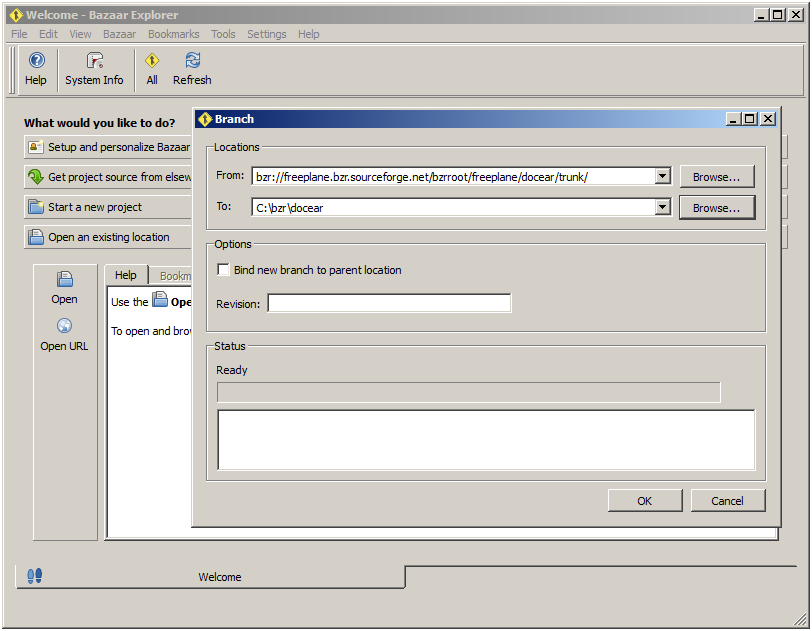The height and width of the screenshot is (631, 812).
Task: Click the Start a new project icon
Action: coord(36,207)
